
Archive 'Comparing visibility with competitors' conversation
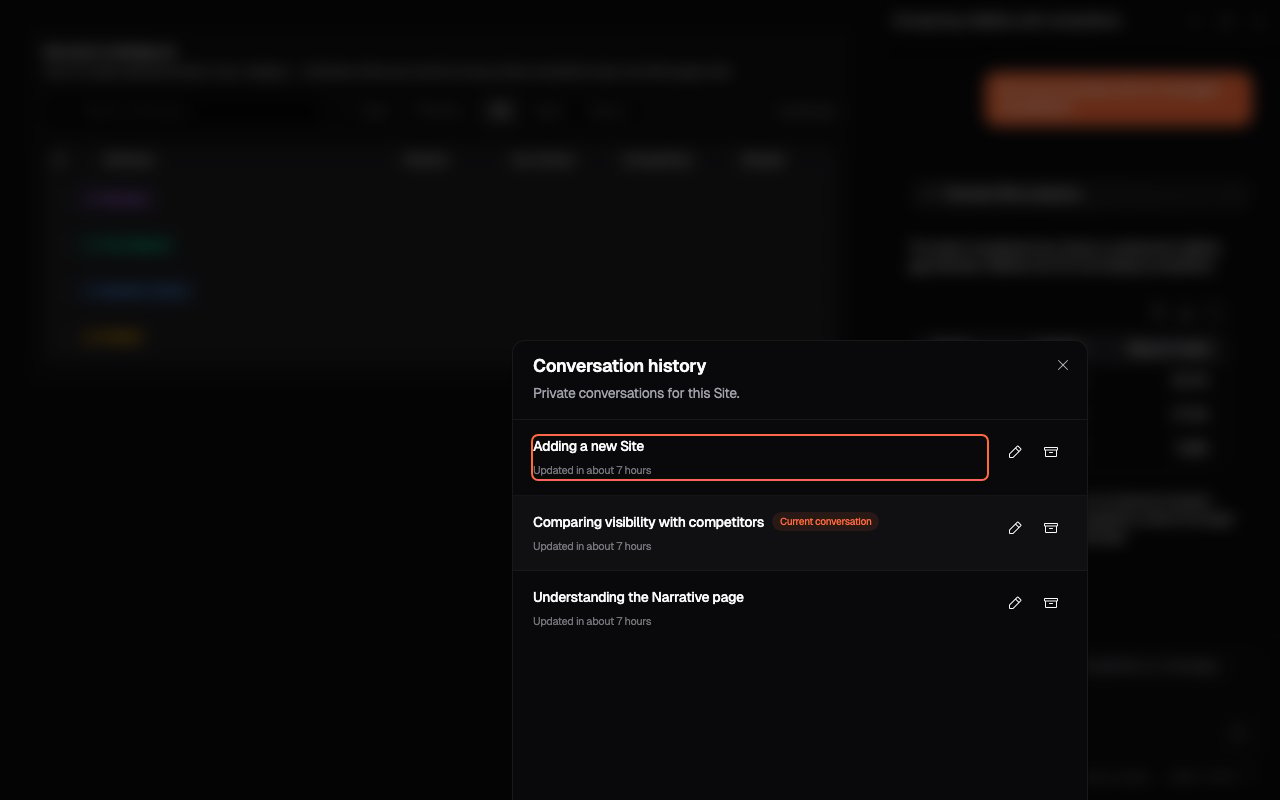point(1051,528)
